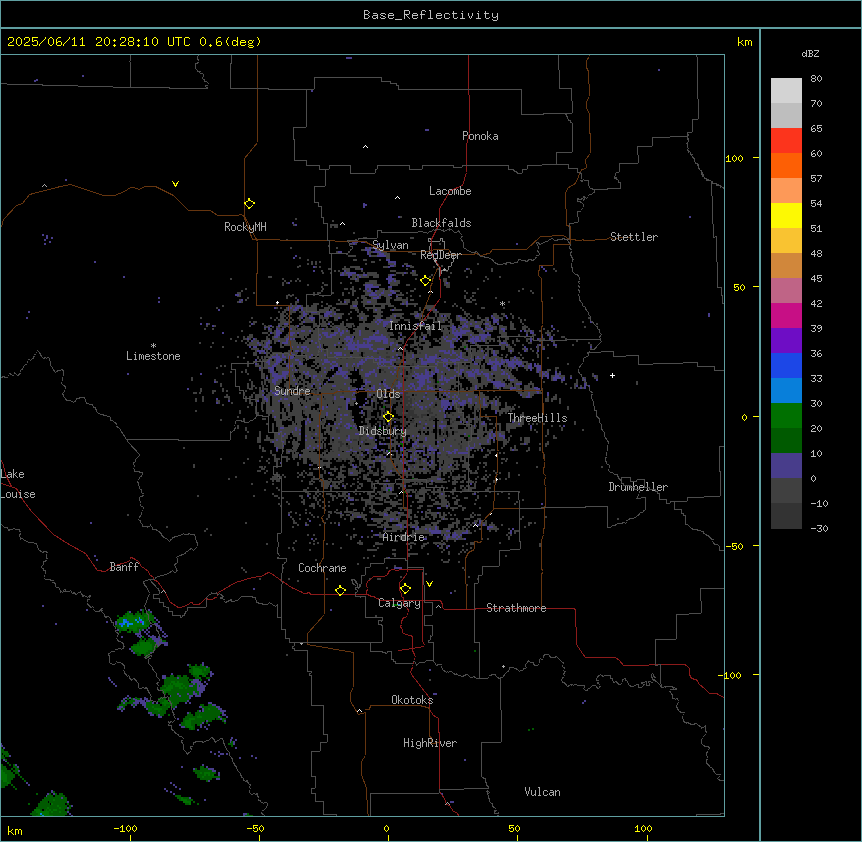862x842 pixels.
Task: Pick the yellow diamond marker beside Olds
Action: click(389, 417)
